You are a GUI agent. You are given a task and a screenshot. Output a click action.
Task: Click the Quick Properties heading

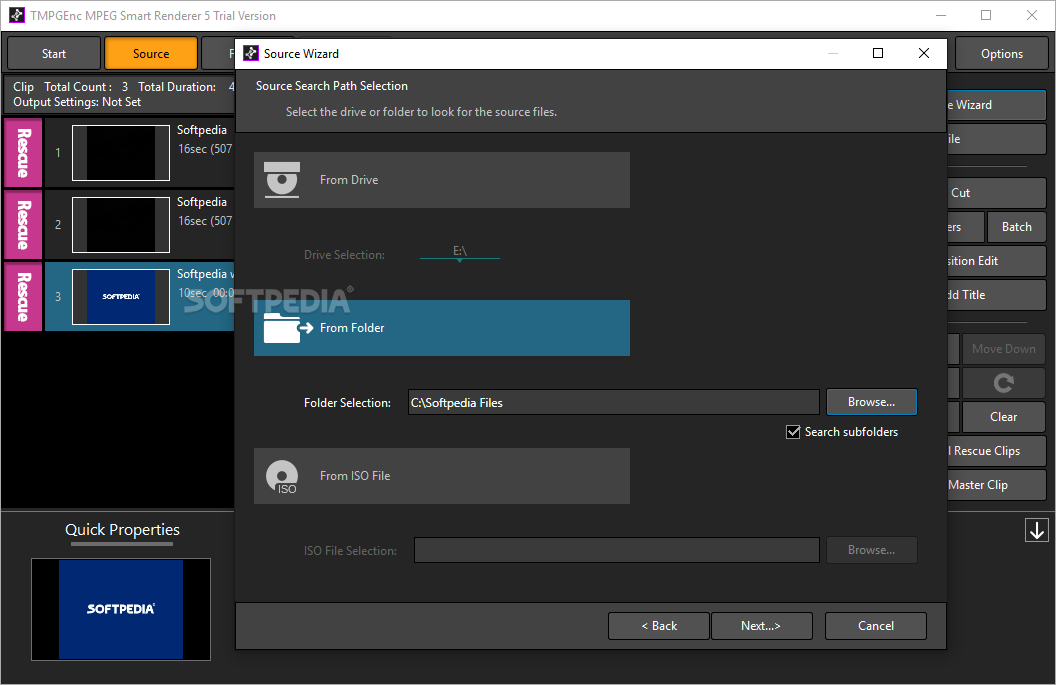[123, 529]
